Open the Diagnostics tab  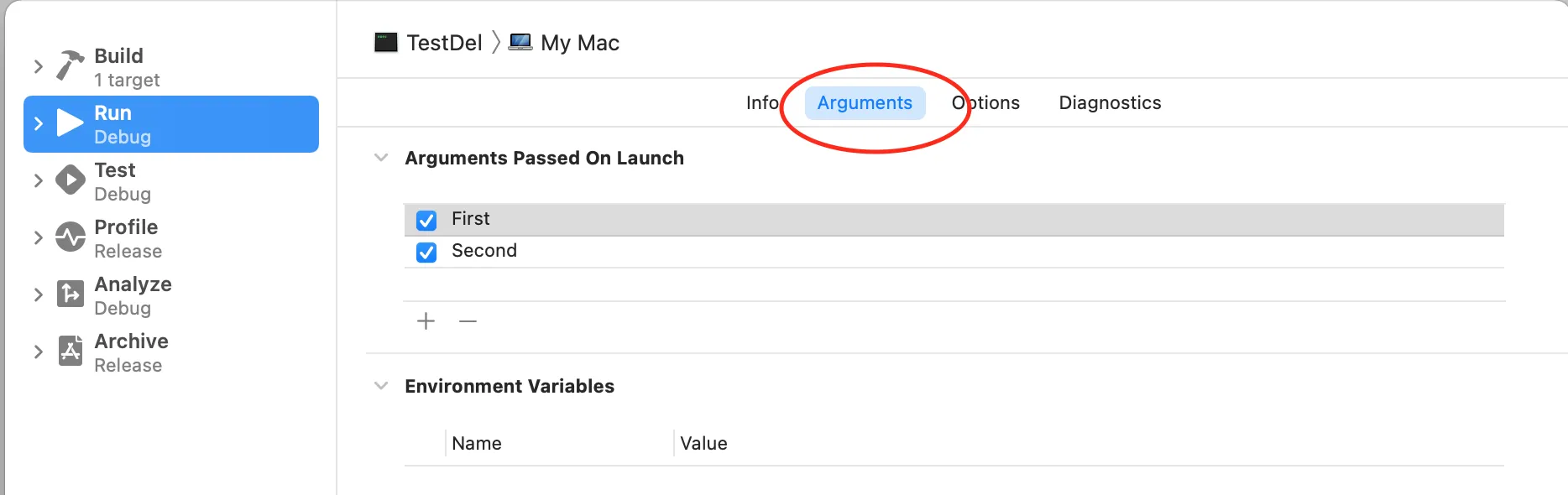1110,103
